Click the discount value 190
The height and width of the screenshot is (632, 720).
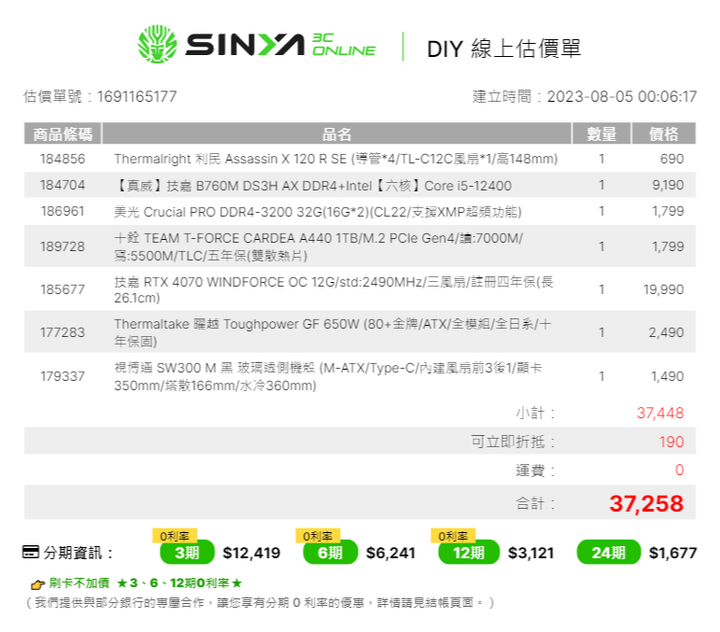pyautogui.click(x=672, y=442)
